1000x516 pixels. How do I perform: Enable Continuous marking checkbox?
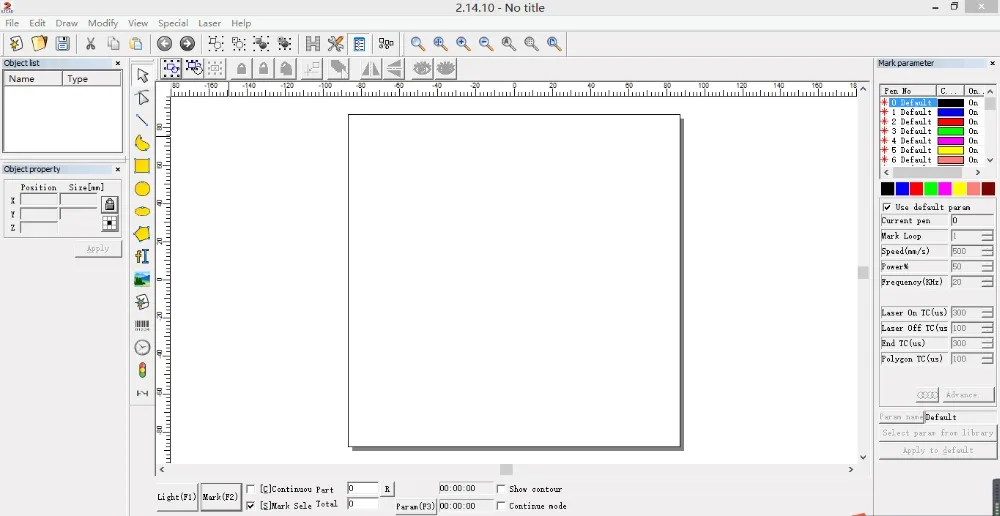pyautogui.click(x=251, y=489)
